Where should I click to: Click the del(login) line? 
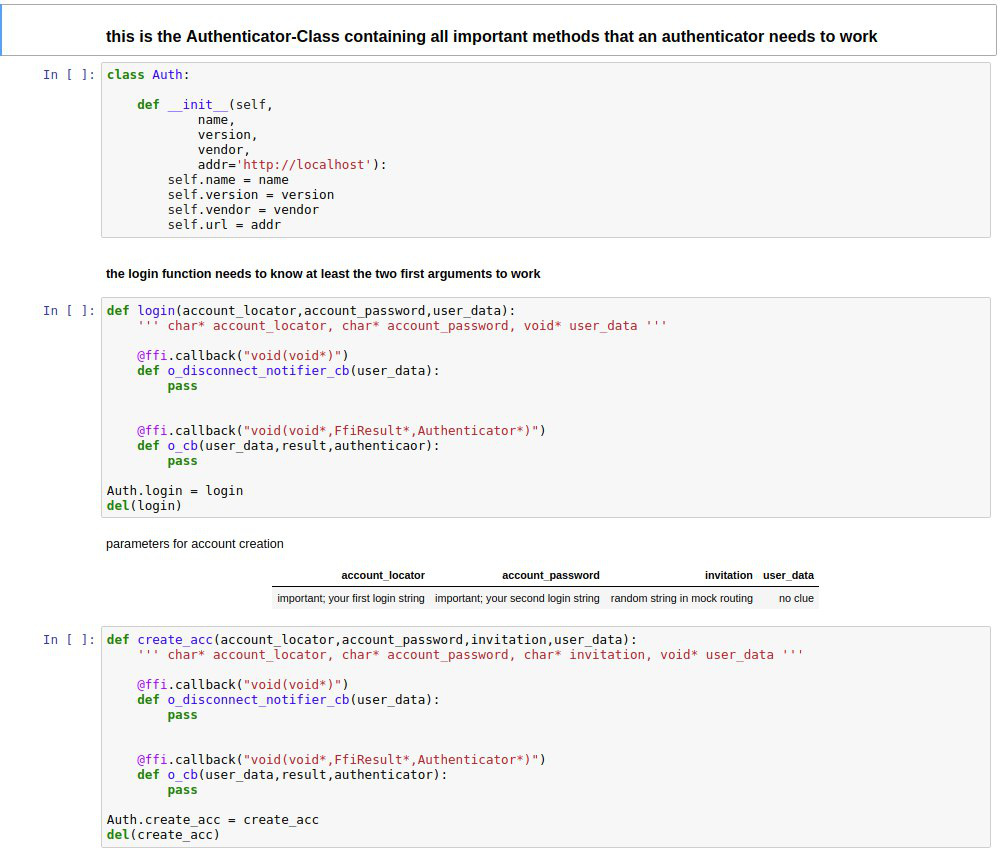[145, 506]
